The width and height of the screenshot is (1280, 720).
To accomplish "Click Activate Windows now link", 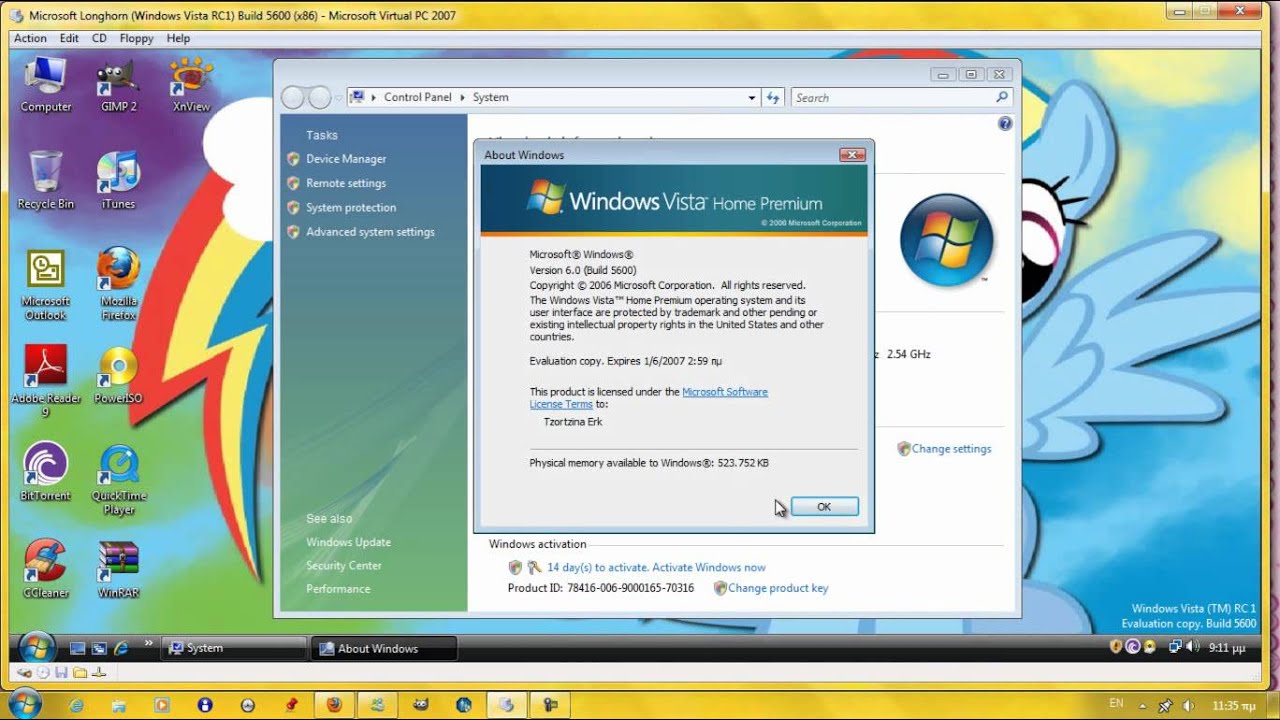I will [709, 567].
